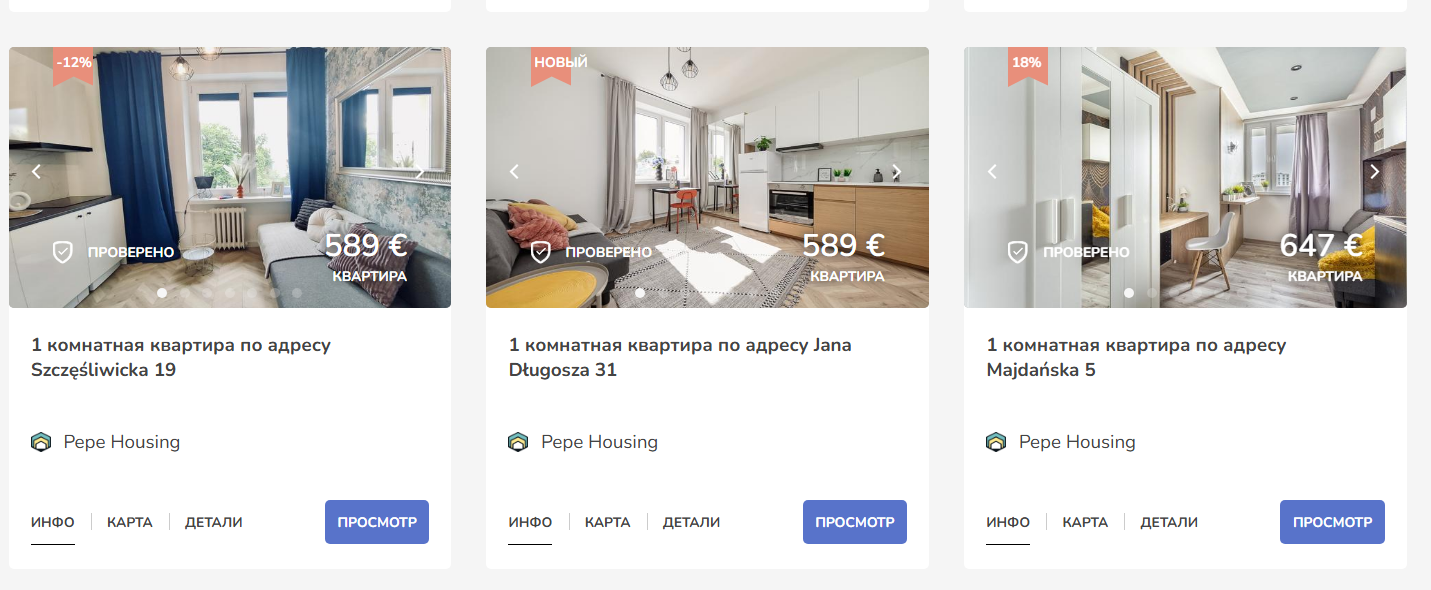Click ПРОСМОТР button for Majdańska 5

tap(1332, 522)
